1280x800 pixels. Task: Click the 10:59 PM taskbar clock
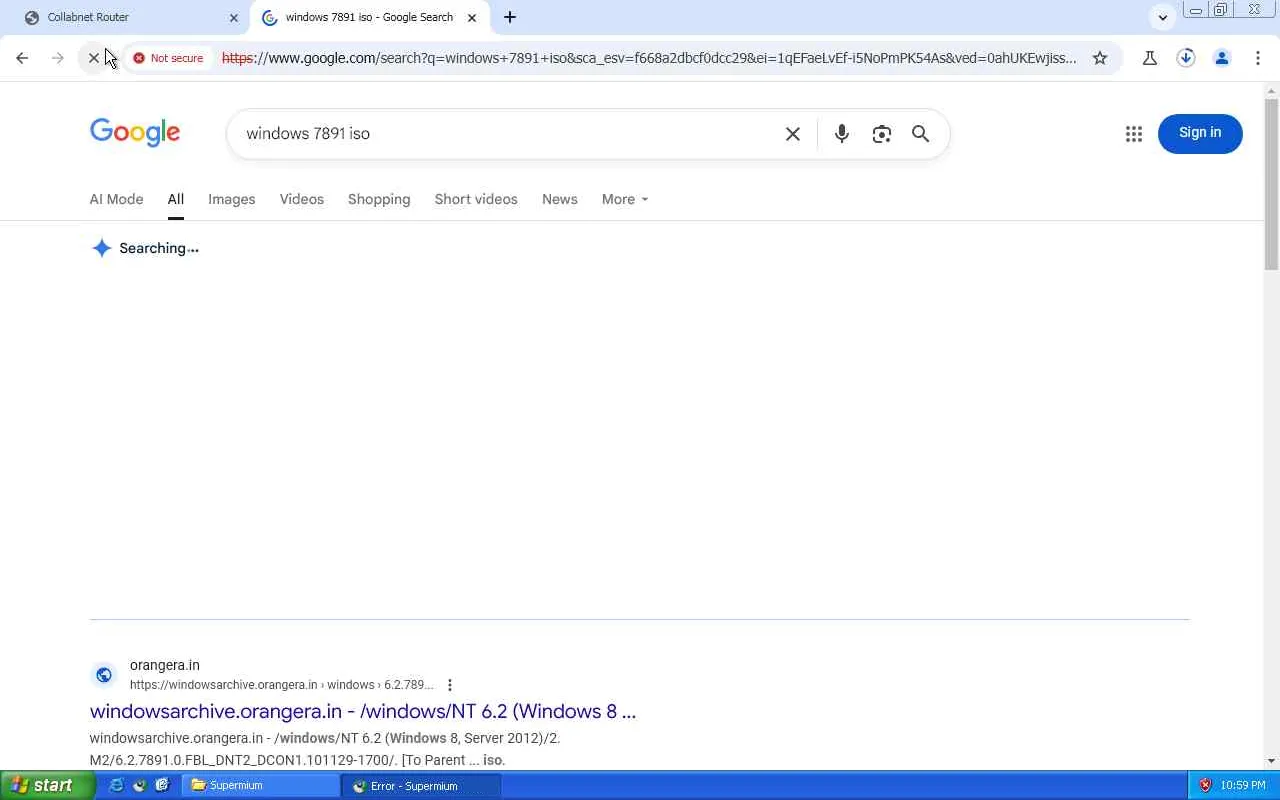1243,785
